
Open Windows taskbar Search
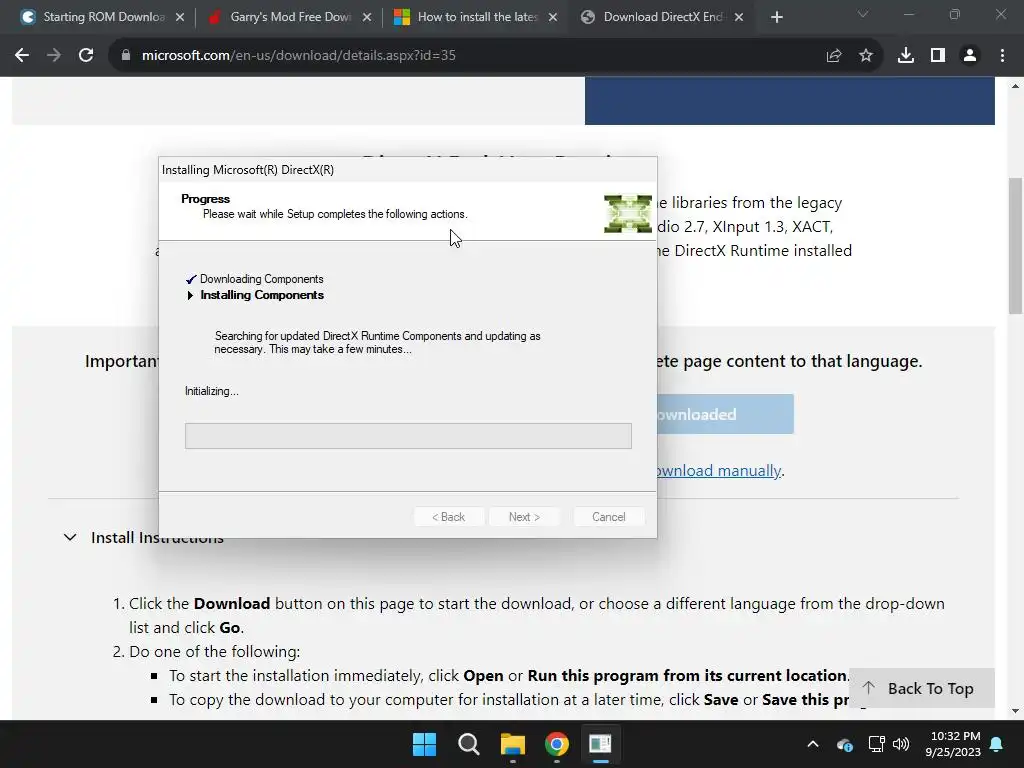(469, 744)
